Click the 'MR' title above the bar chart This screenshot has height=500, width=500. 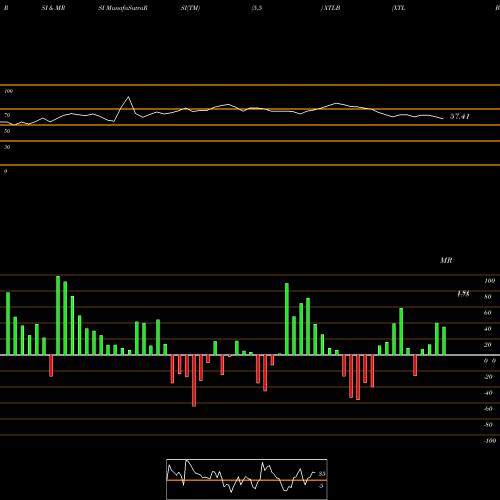[446, 260]
